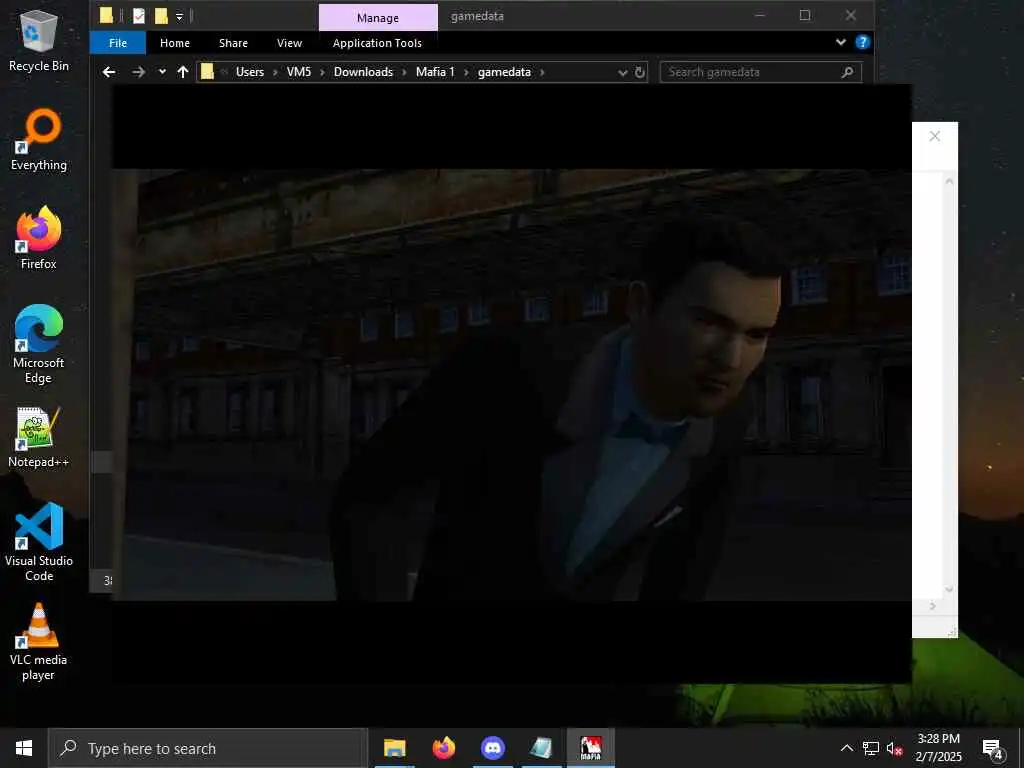This screenshot has width=1024, height=768.
Task: Expand chevron after Downloads in breadcrumb
Action: [x=404, y=72]
